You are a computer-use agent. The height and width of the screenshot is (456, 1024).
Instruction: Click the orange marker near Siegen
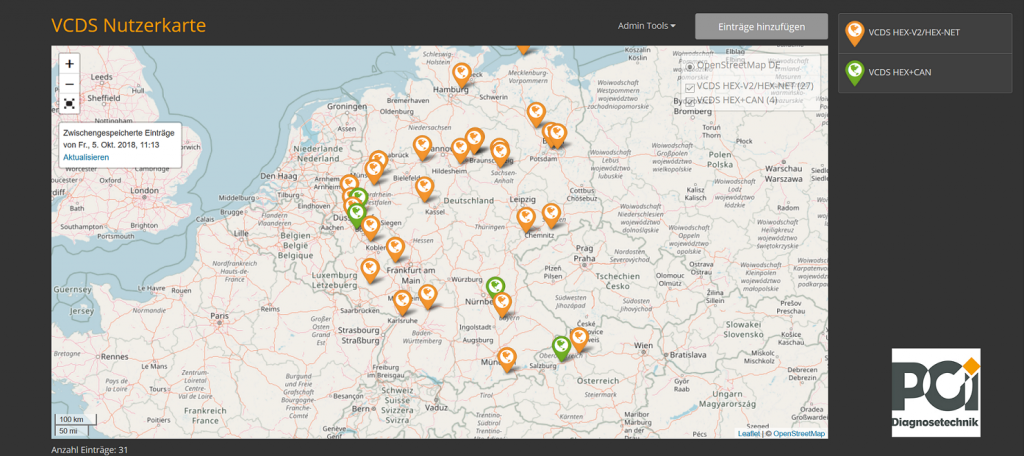pos(370,228)
